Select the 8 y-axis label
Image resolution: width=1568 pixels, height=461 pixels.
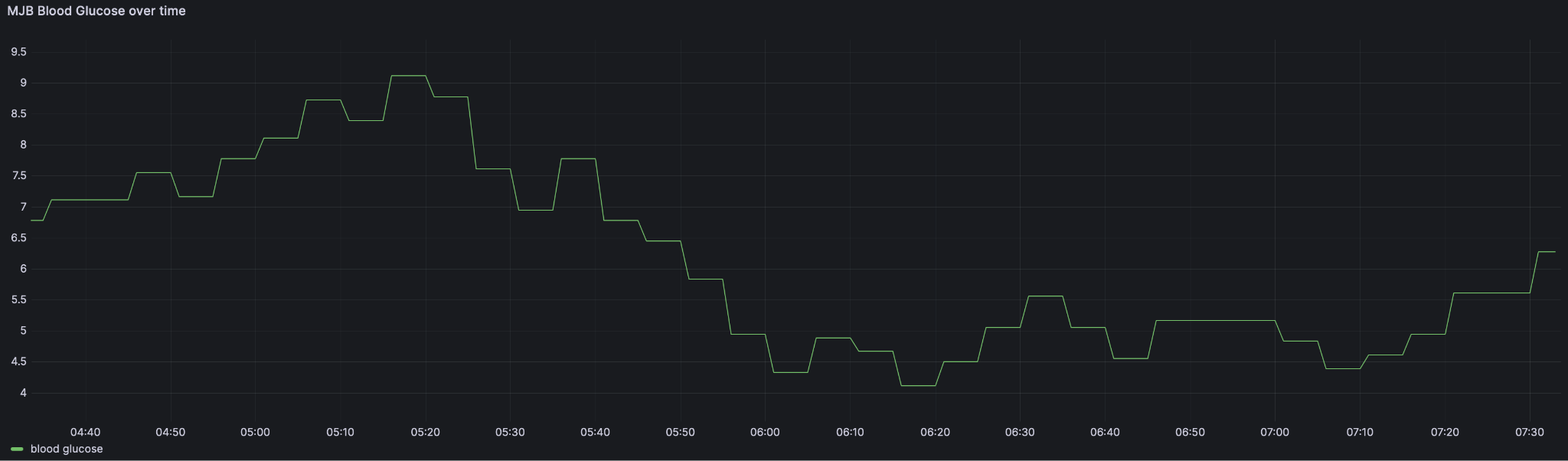click(x=24, y=145)
